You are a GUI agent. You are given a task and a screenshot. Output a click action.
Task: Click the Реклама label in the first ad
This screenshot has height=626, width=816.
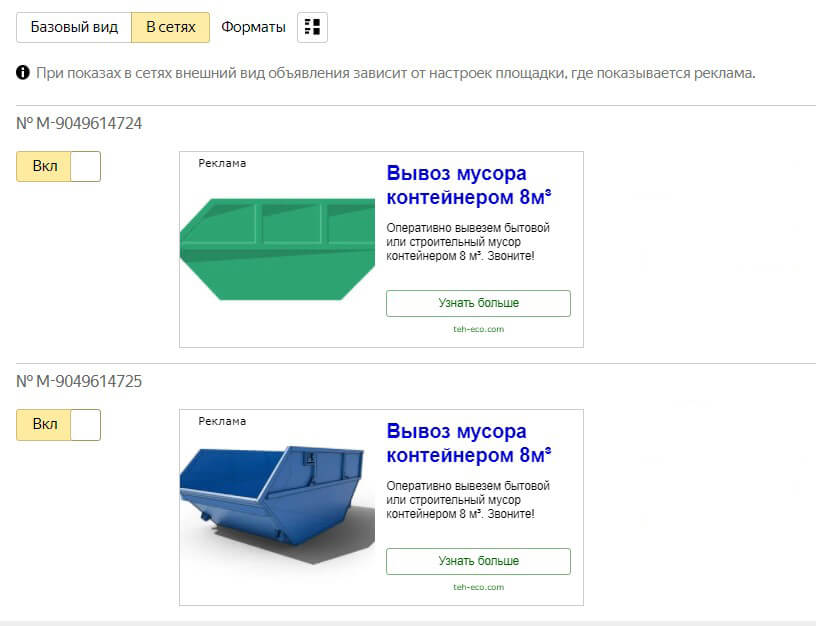click(x=222, y=163)
